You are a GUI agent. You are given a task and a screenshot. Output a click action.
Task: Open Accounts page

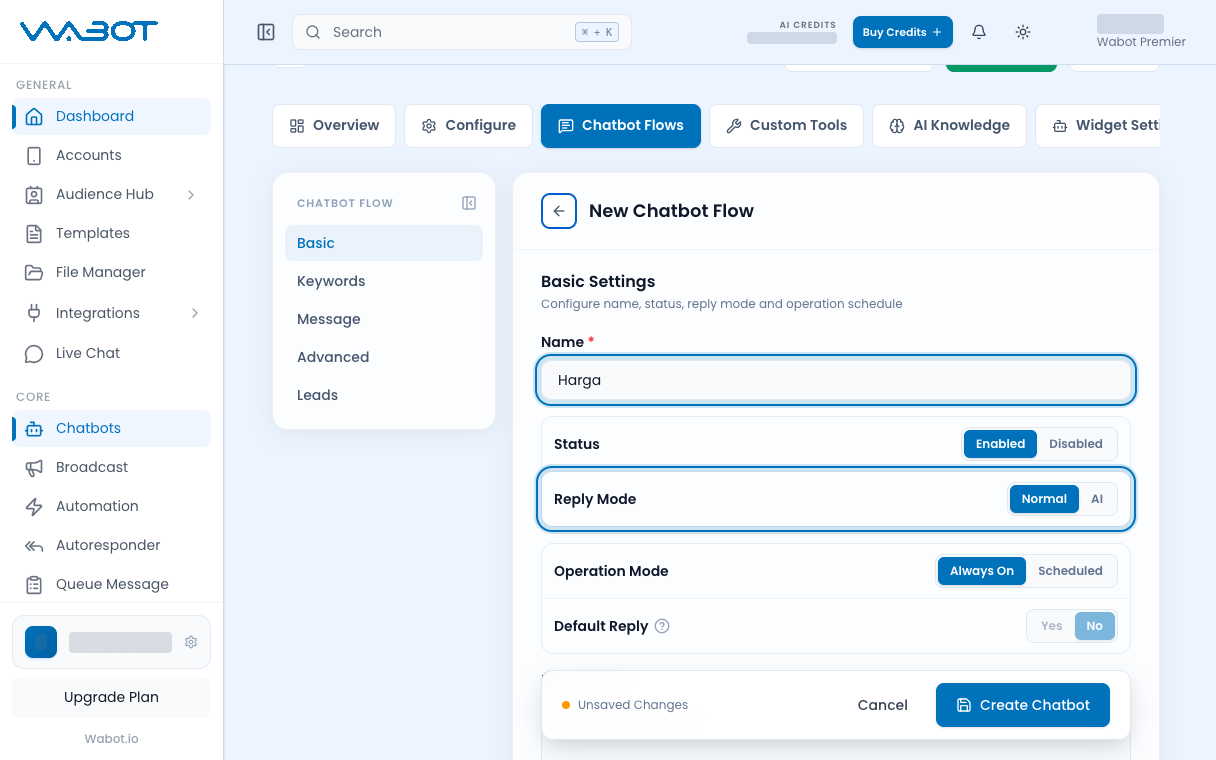[112, 155]
